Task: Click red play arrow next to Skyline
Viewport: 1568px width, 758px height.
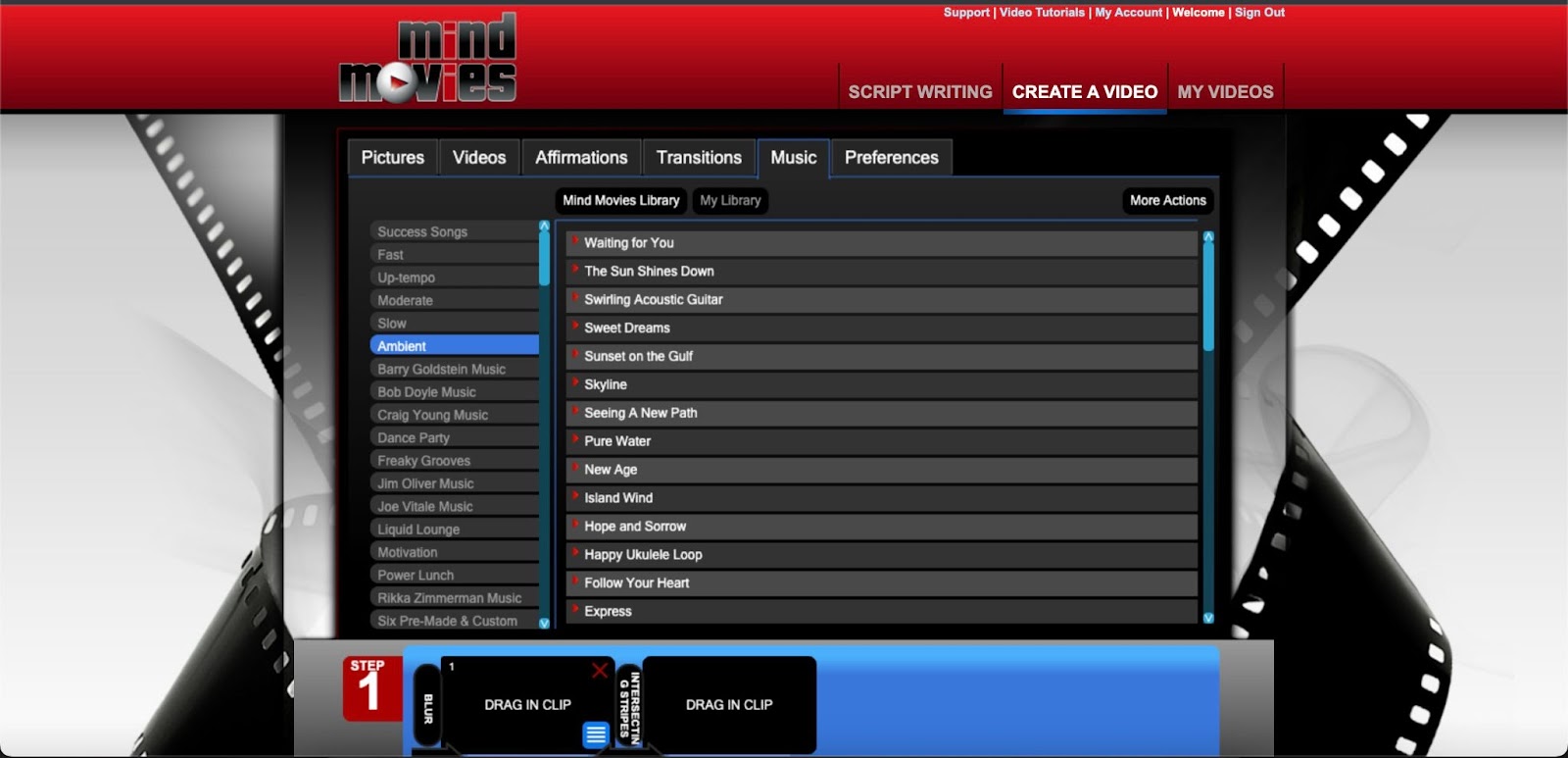Action: (x=576, y=382)
